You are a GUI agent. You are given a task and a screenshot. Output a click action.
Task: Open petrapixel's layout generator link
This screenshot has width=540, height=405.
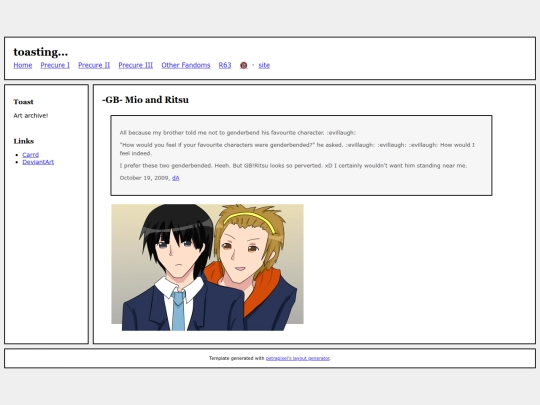298,358
